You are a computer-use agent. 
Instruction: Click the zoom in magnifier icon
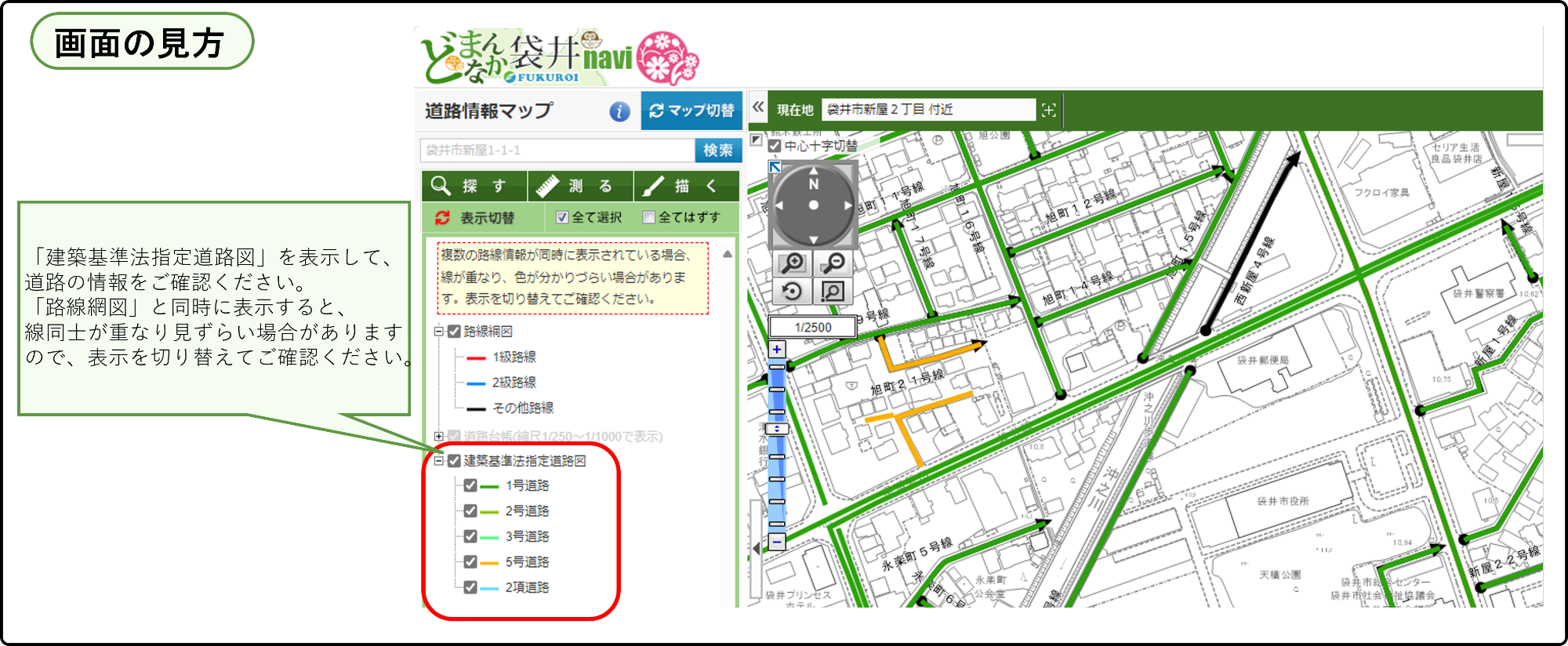pos(793,263)
